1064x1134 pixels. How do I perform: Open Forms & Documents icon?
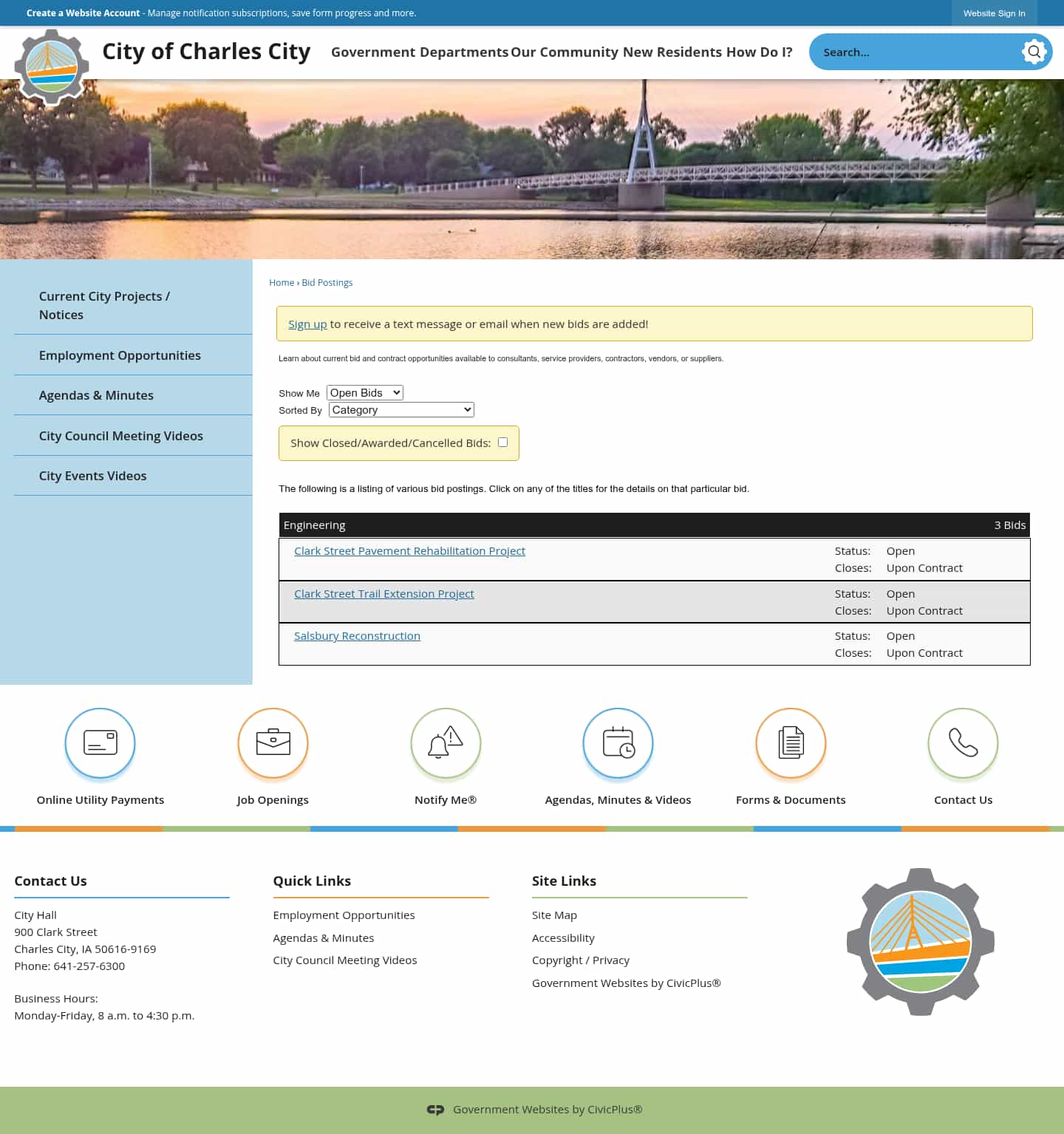791,743
